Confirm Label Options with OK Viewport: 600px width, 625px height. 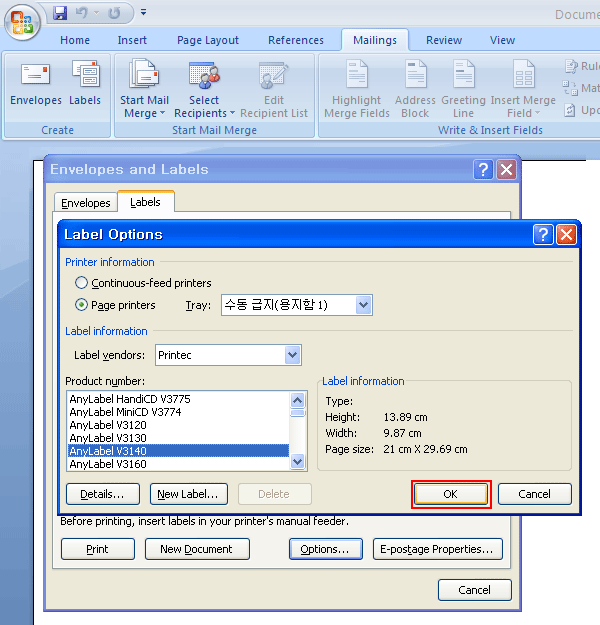click(451, 494)
